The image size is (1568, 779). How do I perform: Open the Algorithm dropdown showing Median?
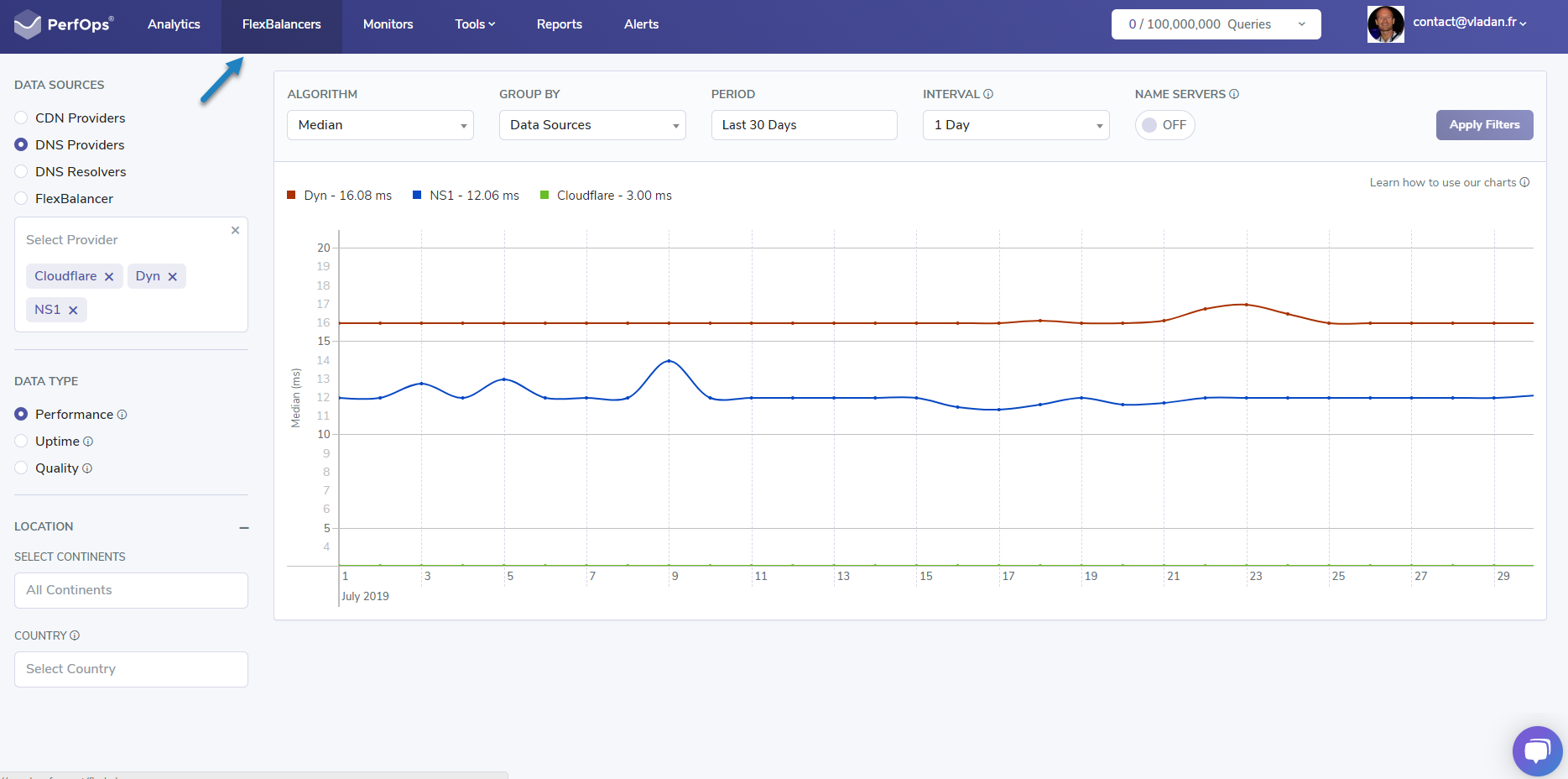379,124
